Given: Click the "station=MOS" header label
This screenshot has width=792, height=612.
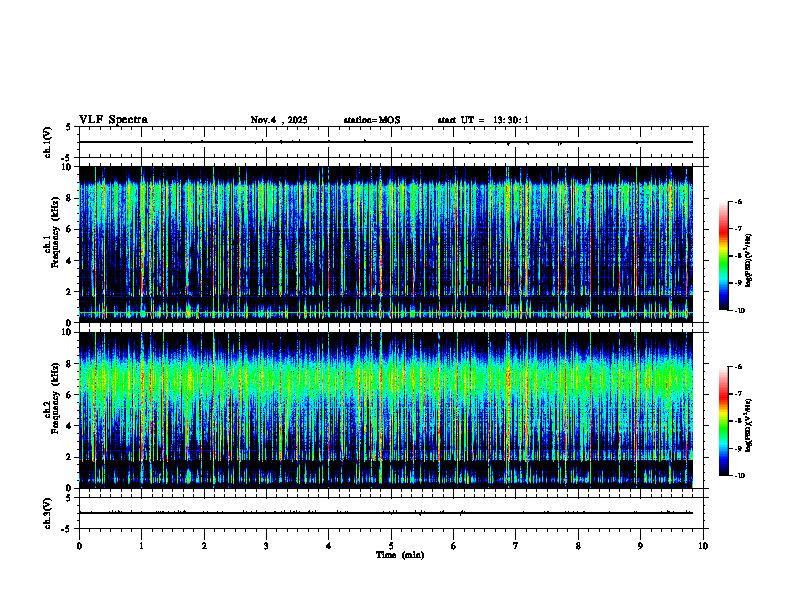Looking at the screenshot, I should 372,120.
